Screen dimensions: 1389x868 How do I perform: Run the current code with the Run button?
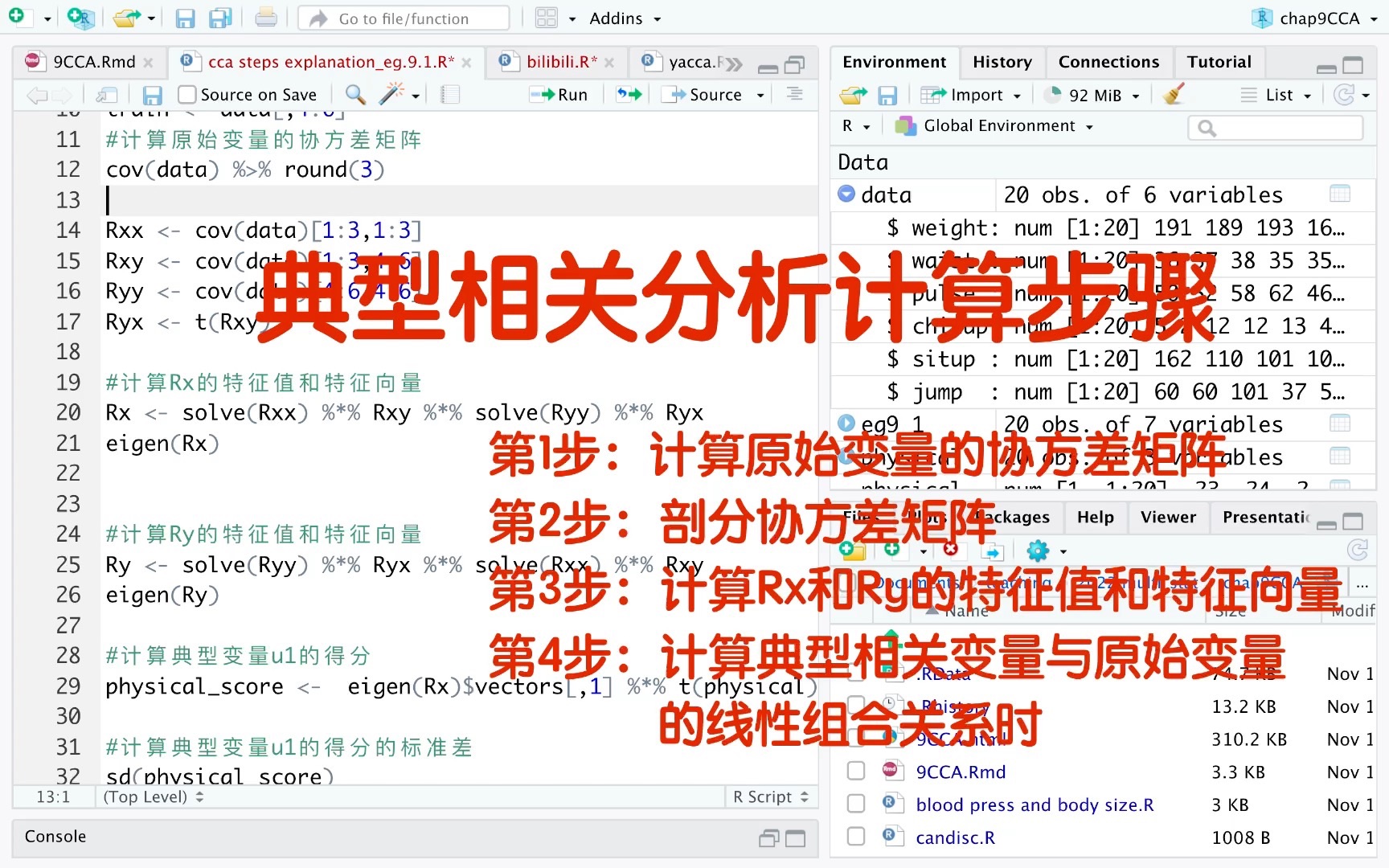(560, 94)
